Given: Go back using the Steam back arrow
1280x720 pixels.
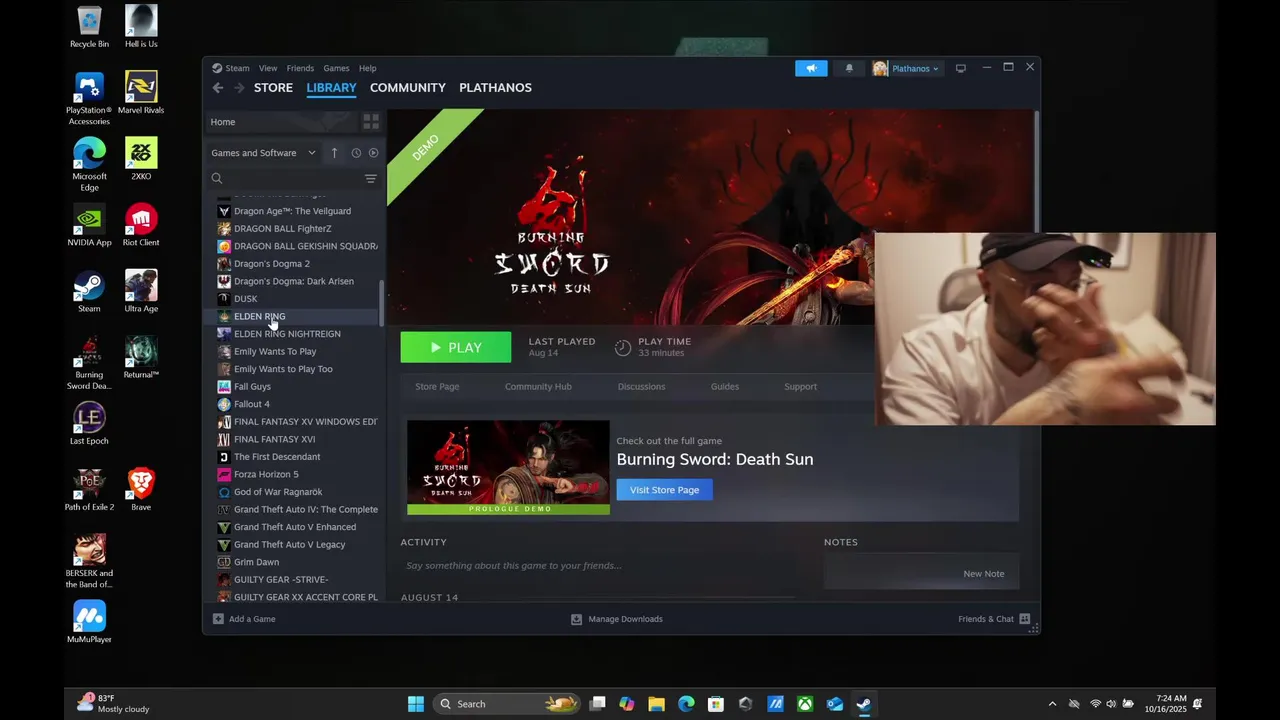Looking at the screenshot, I should [x=218, y=88].
